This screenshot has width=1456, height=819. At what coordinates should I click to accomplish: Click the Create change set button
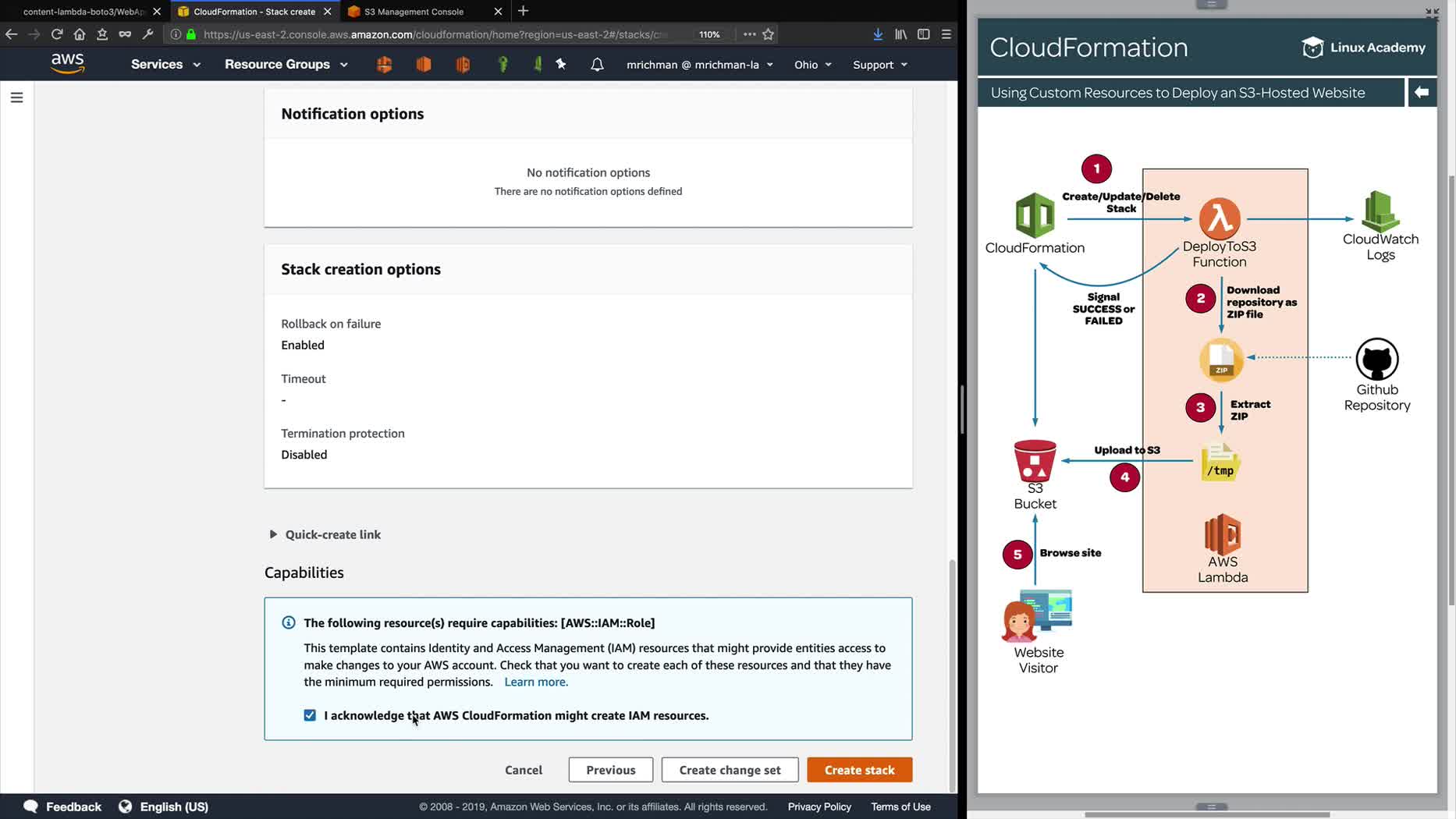pyautogui.click(x=730, y=770)
